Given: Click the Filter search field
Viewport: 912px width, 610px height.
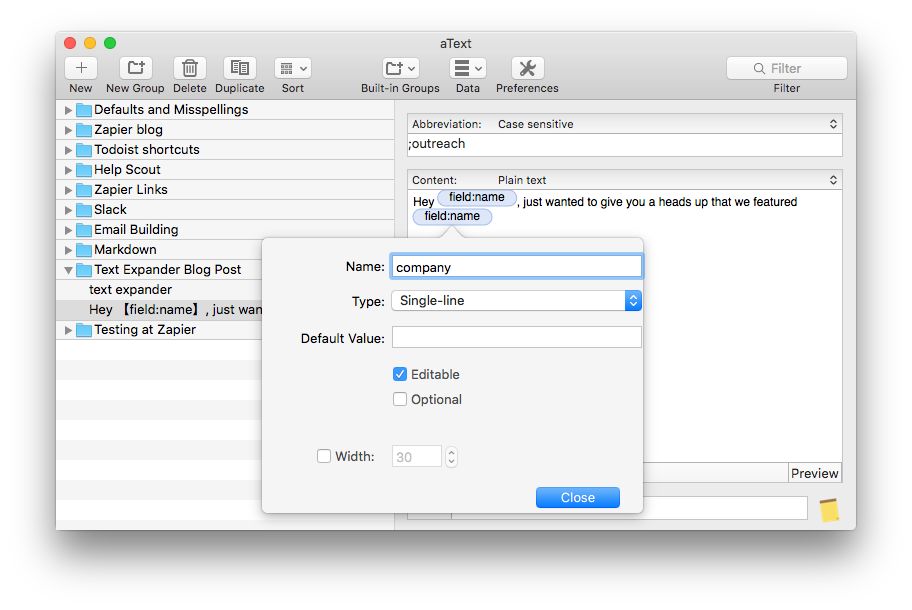Looking at the screenshot, I should [786, 68].
